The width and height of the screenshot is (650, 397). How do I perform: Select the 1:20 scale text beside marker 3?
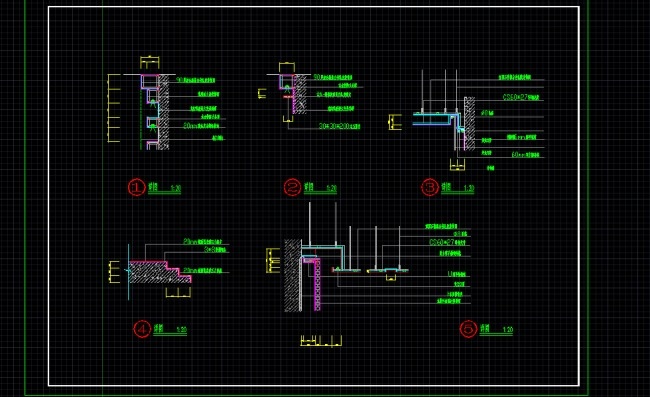click(468, 188)
